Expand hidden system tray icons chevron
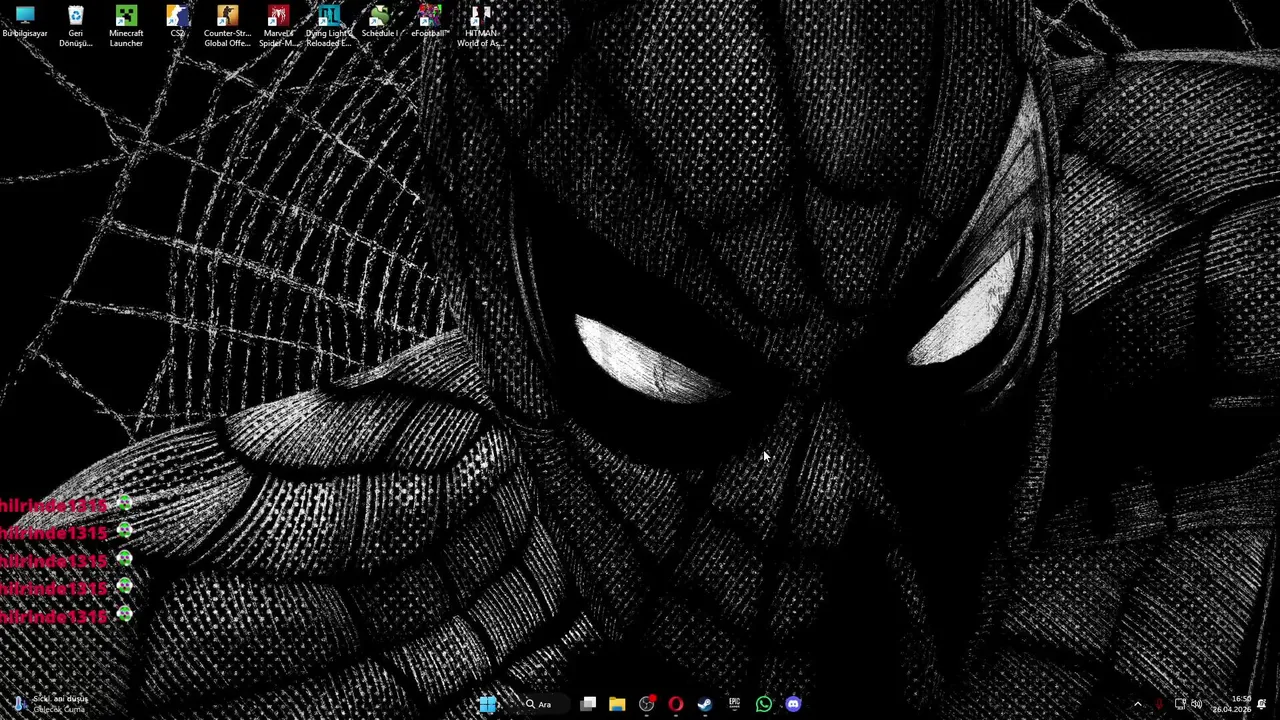The height and width of the screenshot is (720, 1280). coord(1137,704)
